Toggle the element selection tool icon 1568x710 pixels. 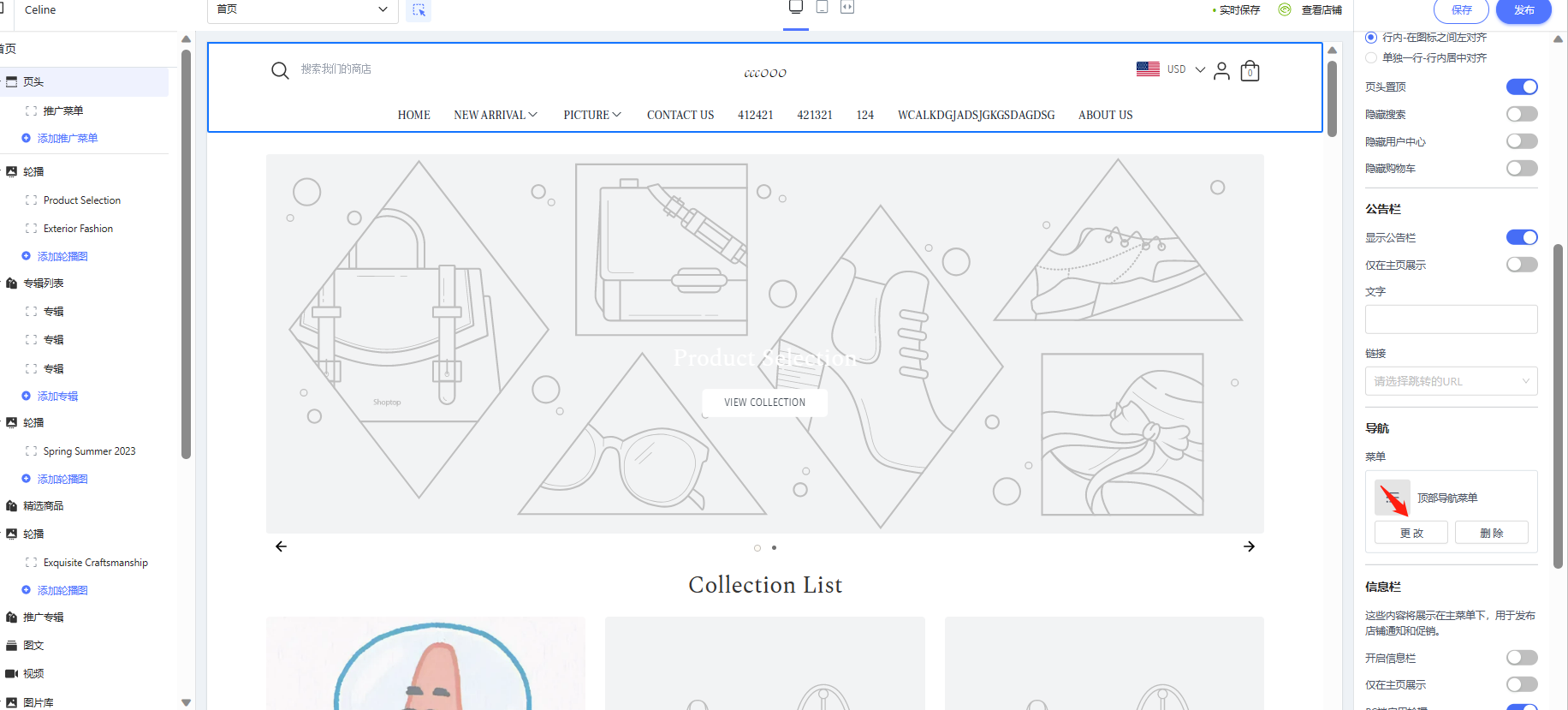(x=419, y=10)
